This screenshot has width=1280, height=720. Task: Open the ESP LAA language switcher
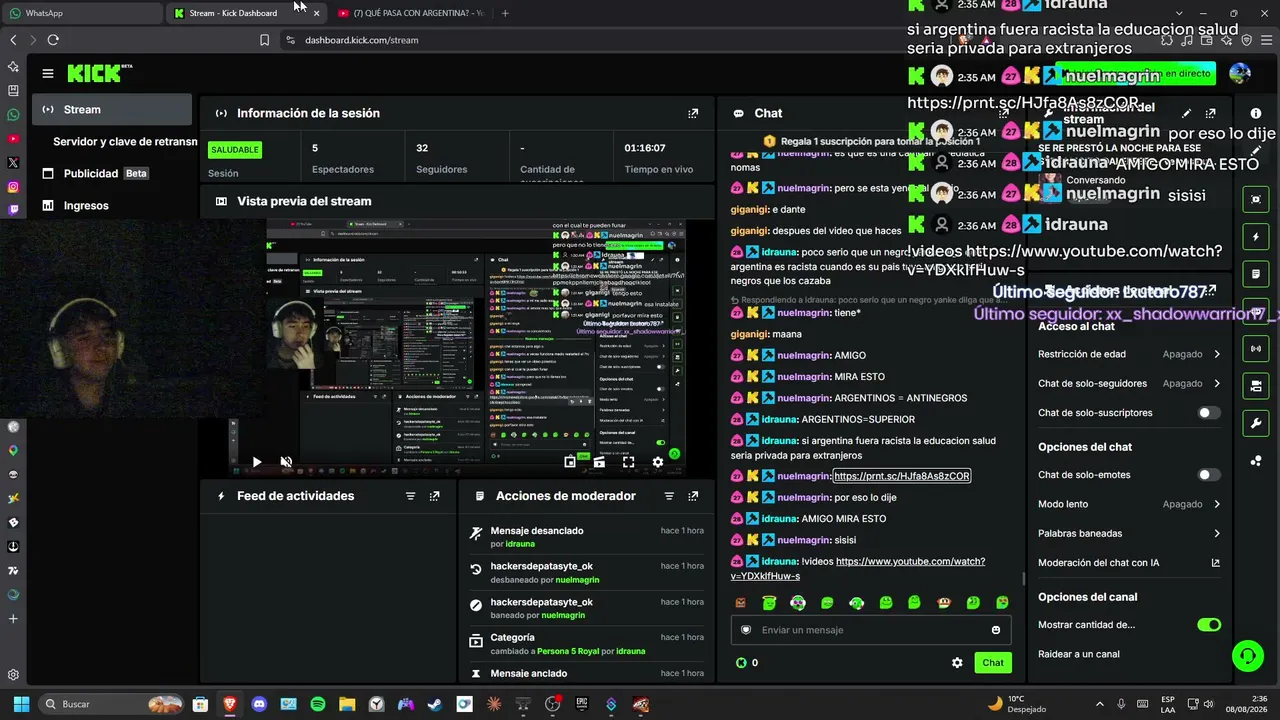[x=1168, y=704]
